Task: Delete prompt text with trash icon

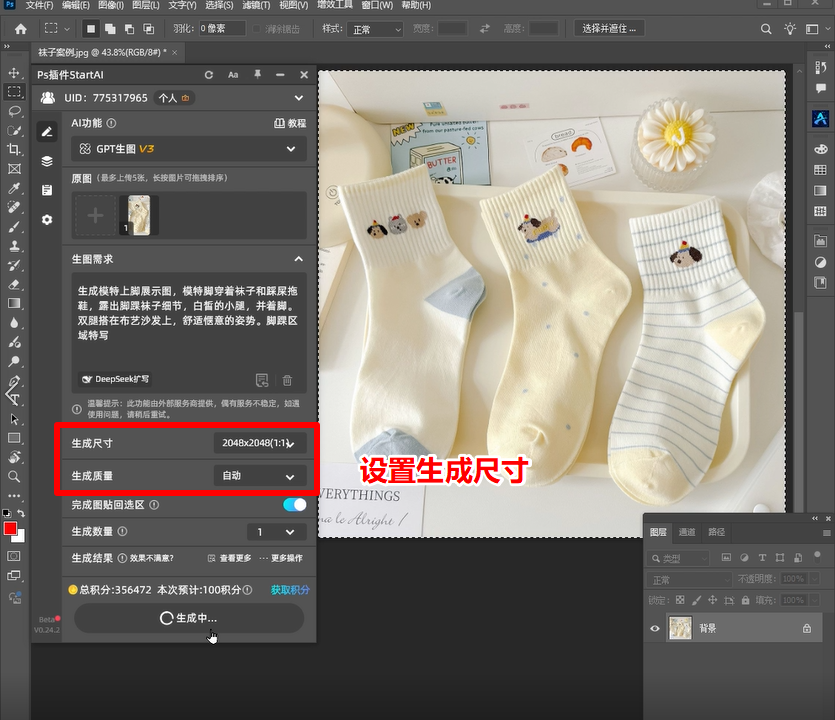Action: (x=287, y=380)
